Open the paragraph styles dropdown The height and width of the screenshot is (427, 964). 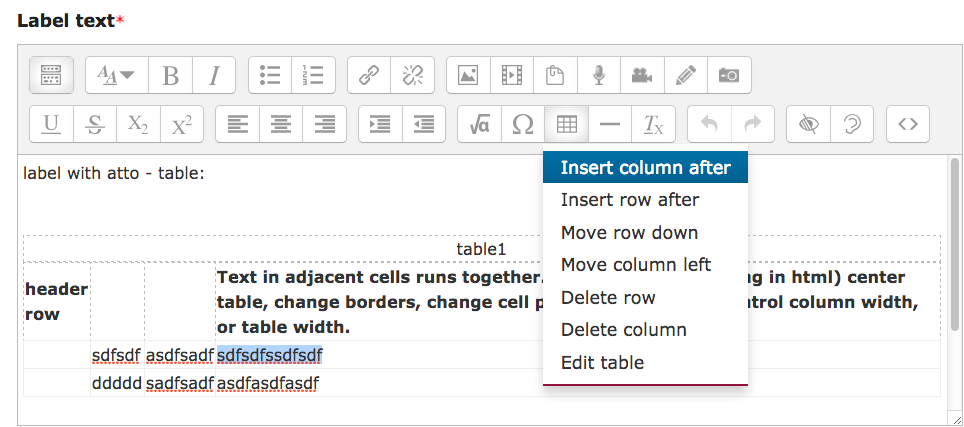117,75
